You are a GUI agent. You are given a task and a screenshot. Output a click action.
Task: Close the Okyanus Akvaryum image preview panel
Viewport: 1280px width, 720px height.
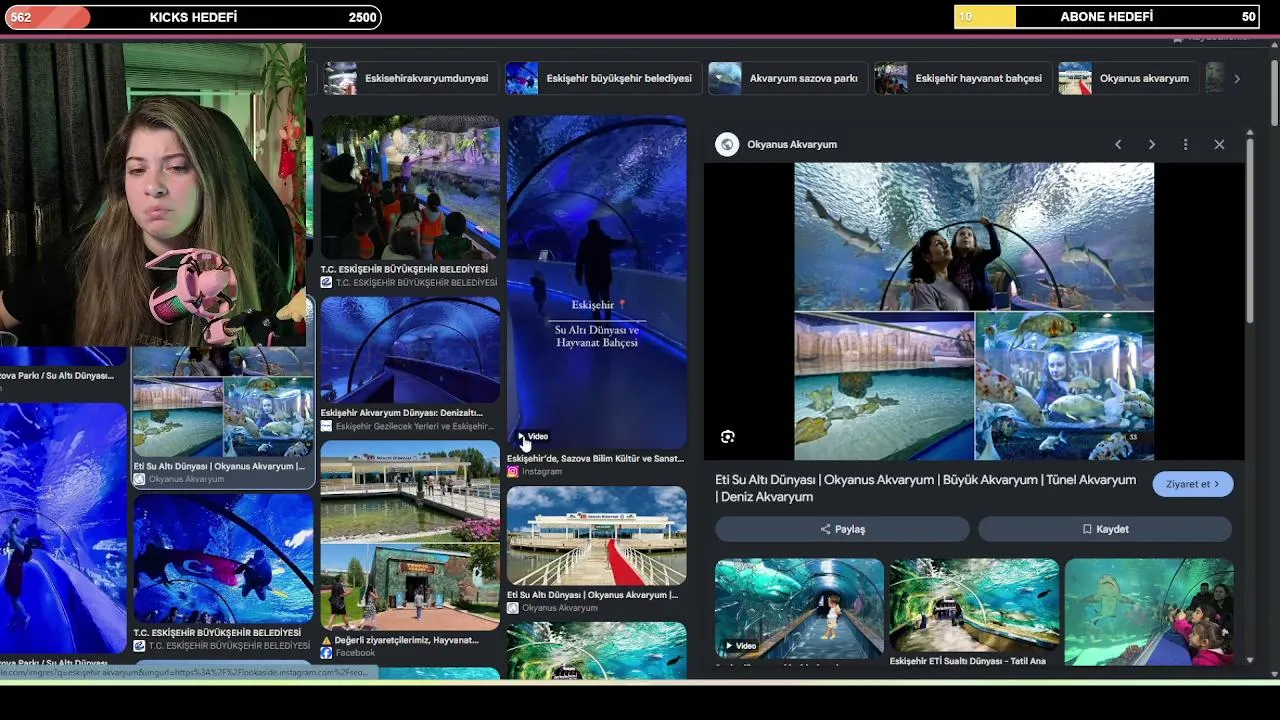(x=1219, y=144)
